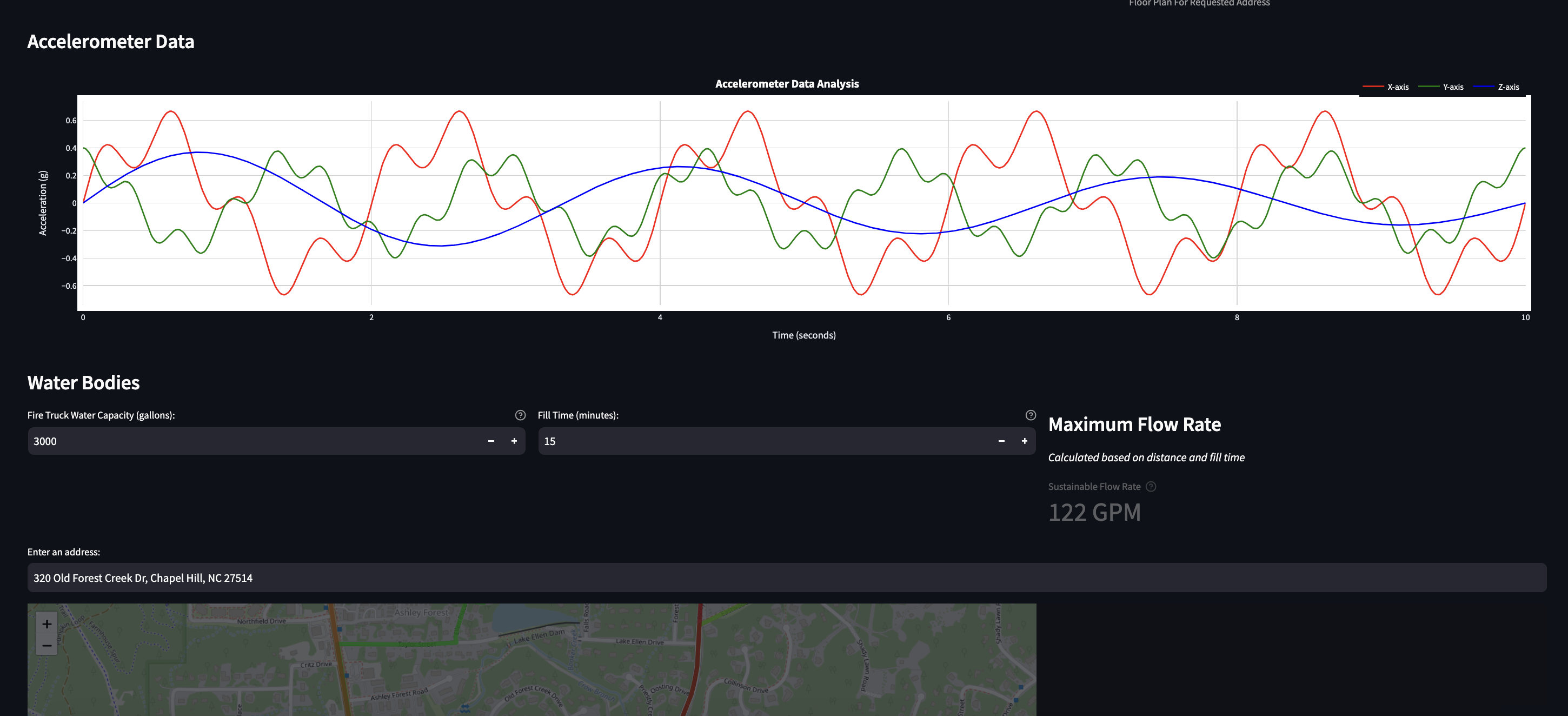Click the Fire Truck Water Capacity help icon

(x=520, y=415)
